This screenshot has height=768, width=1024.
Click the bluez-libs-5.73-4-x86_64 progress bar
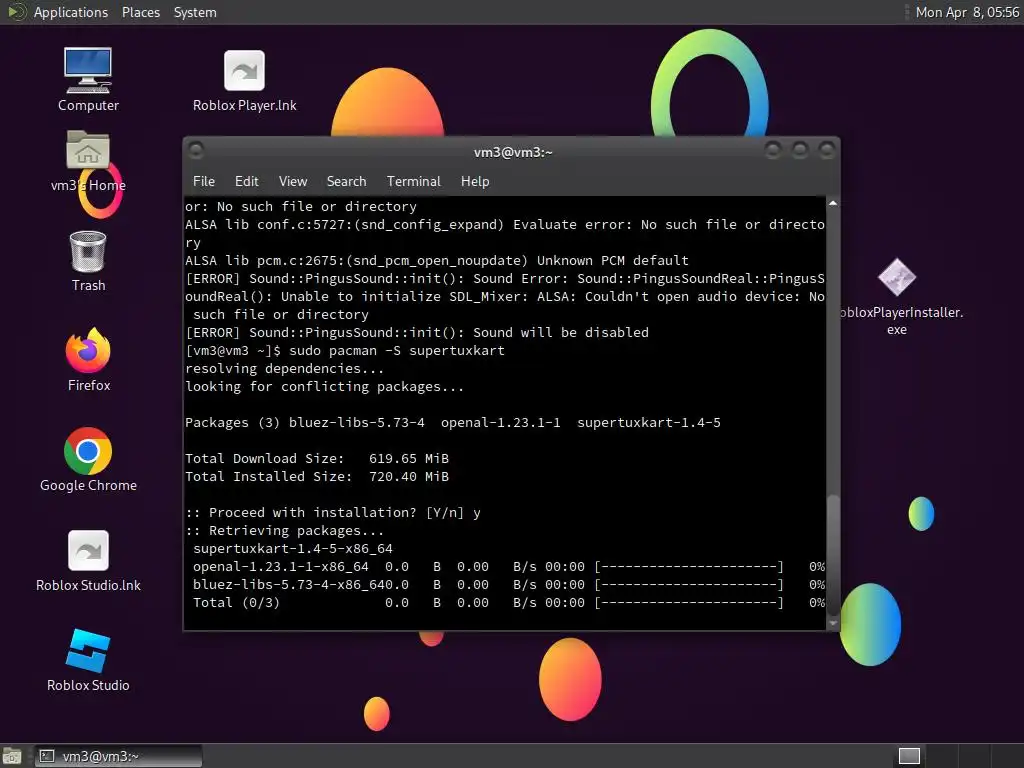point(688,584)
